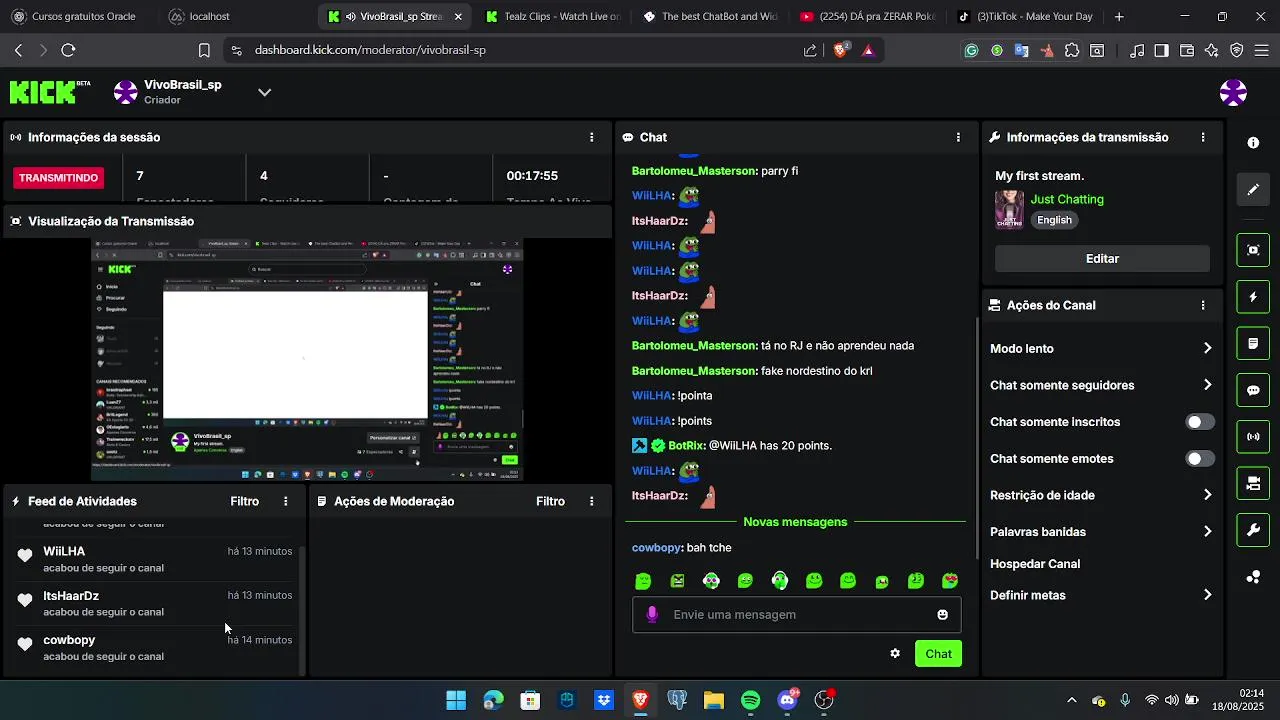The image size is (1280, 720).
Task: Click the emoji picker smiley in message box
Action: [942, 615]
